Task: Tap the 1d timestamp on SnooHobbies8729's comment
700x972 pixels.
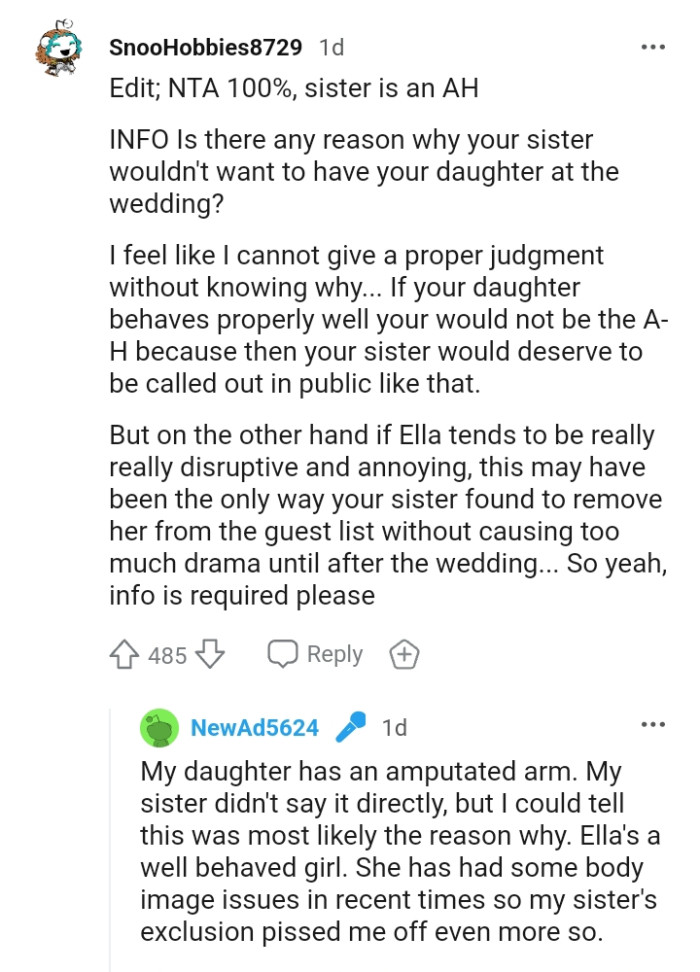Action: [330, 44]
